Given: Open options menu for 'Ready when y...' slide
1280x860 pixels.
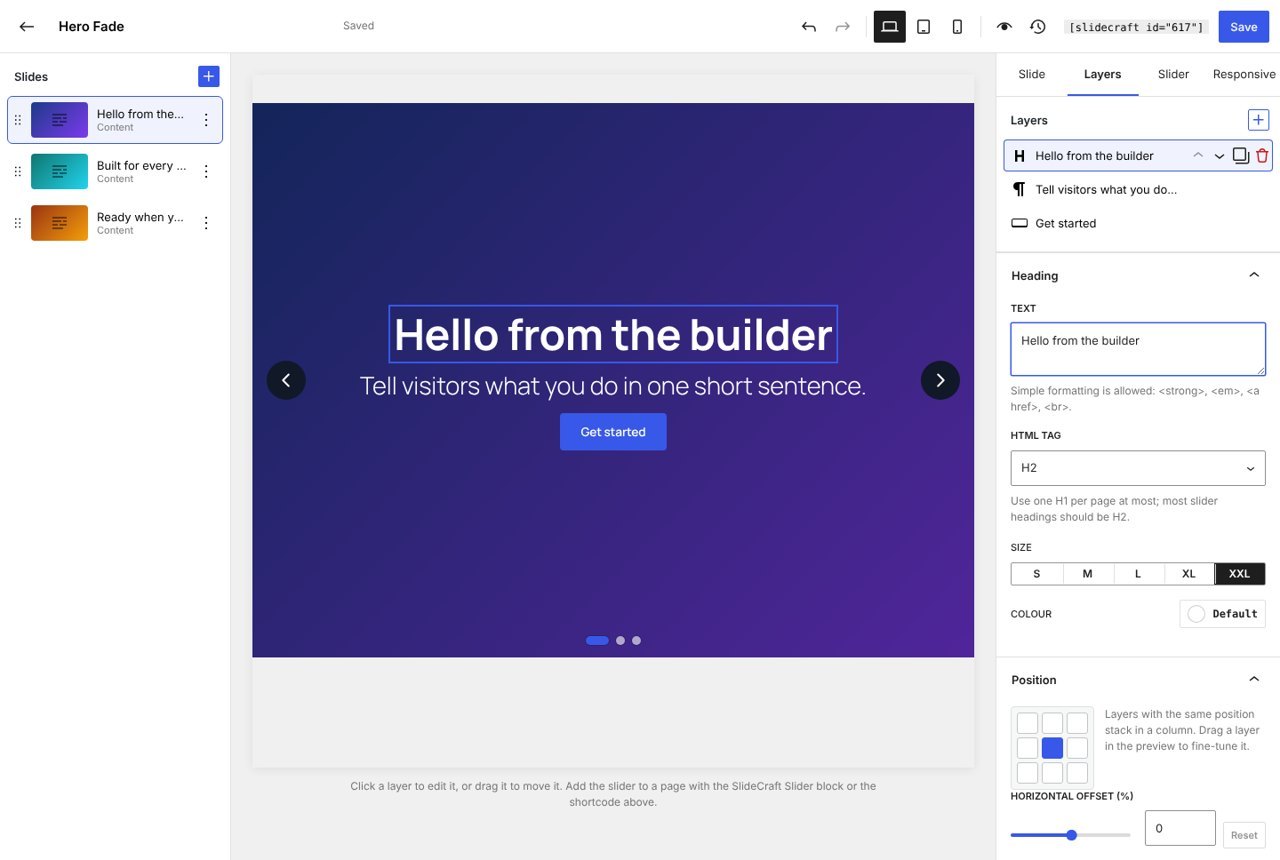Looking at the screenshot, I should [206, 223].
